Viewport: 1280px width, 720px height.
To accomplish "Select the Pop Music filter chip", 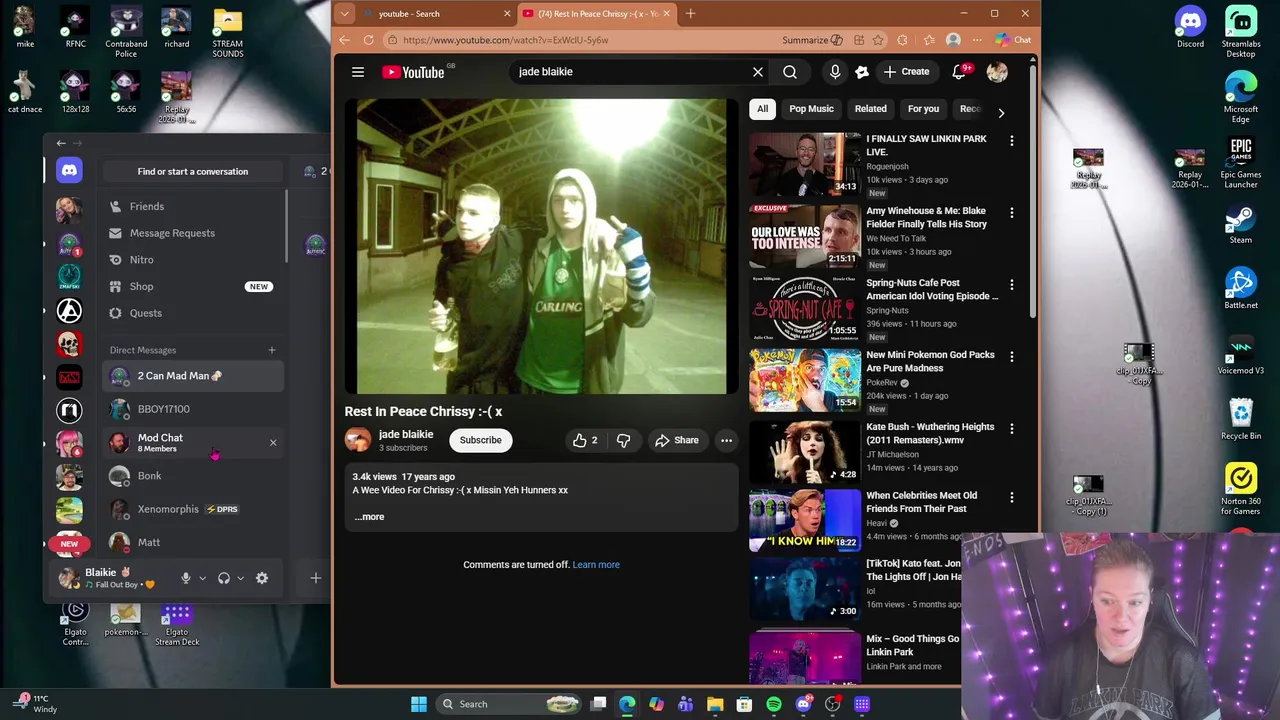I will 811,109.
